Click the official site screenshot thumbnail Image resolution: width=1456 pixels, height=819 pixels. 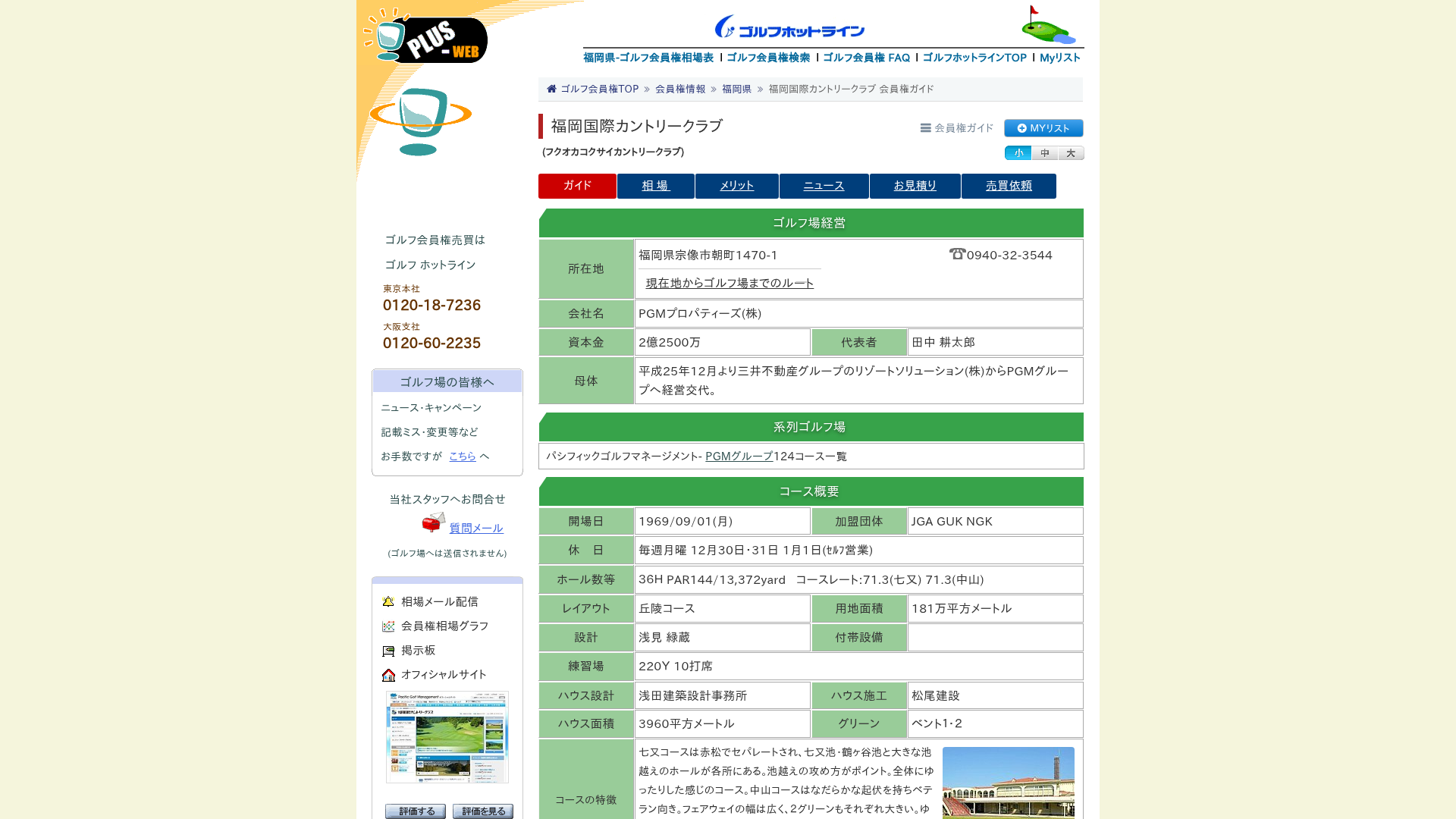pyautogui.click(x=447, y=737)
